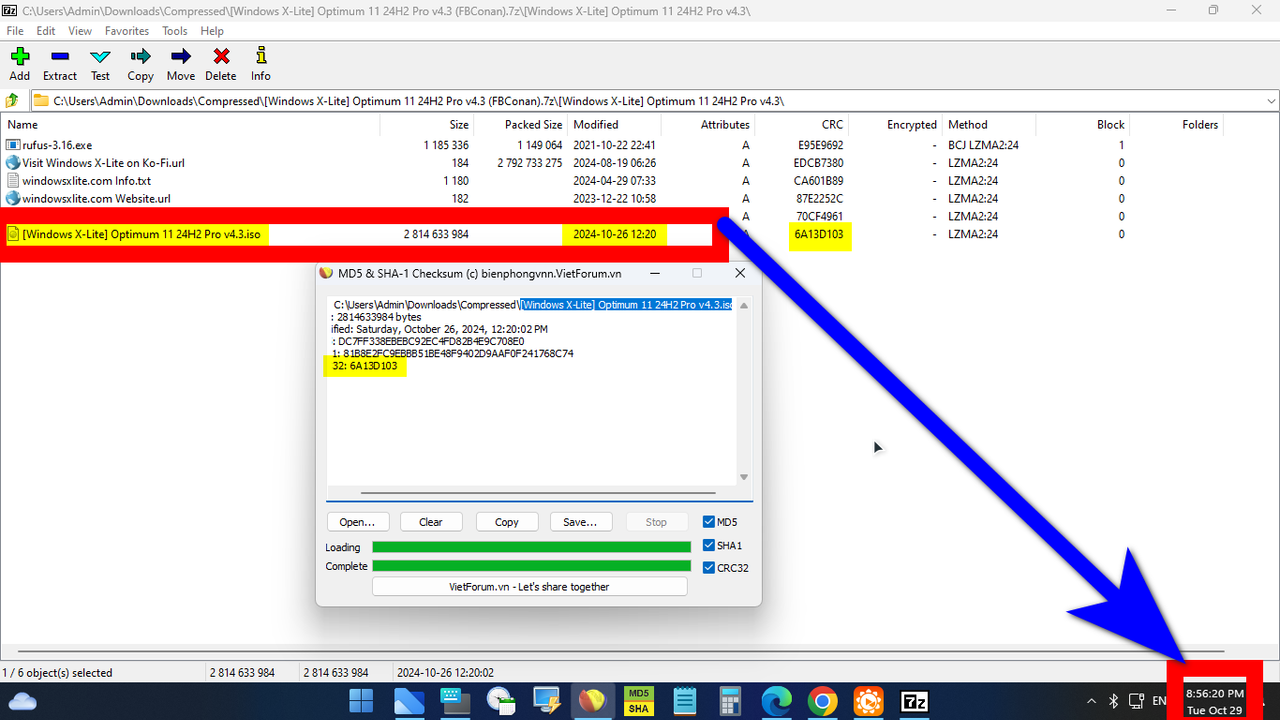Enable the MD5 checksum checkbox
This screenshot has width=1280, height=720.
point(708,521)
